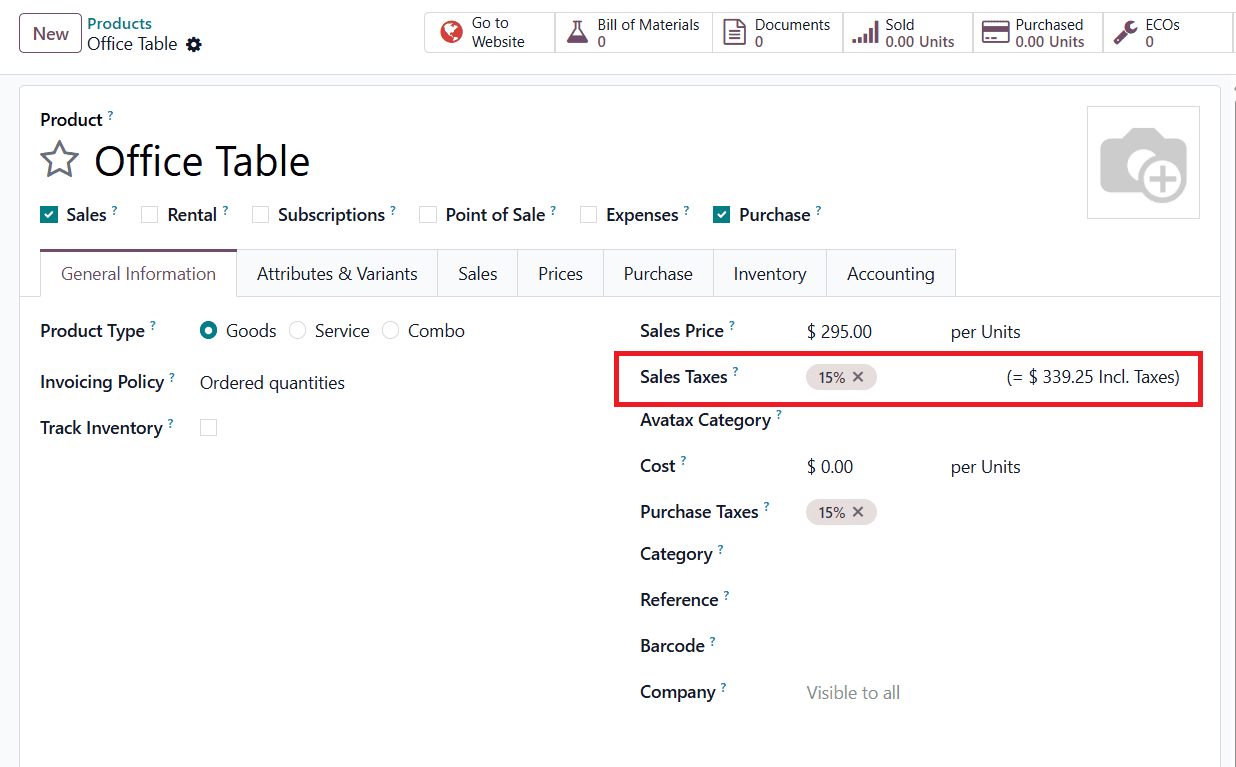The image size is (1236, 767).
Task: Select the Service product type
Action: point(297,330)
